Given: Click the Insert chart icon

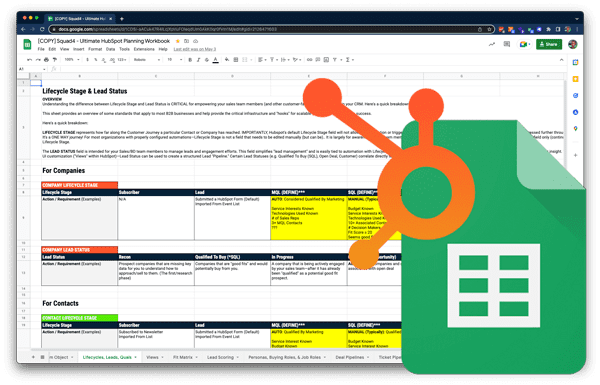Looking at the screenshot, I should (326, 60).
